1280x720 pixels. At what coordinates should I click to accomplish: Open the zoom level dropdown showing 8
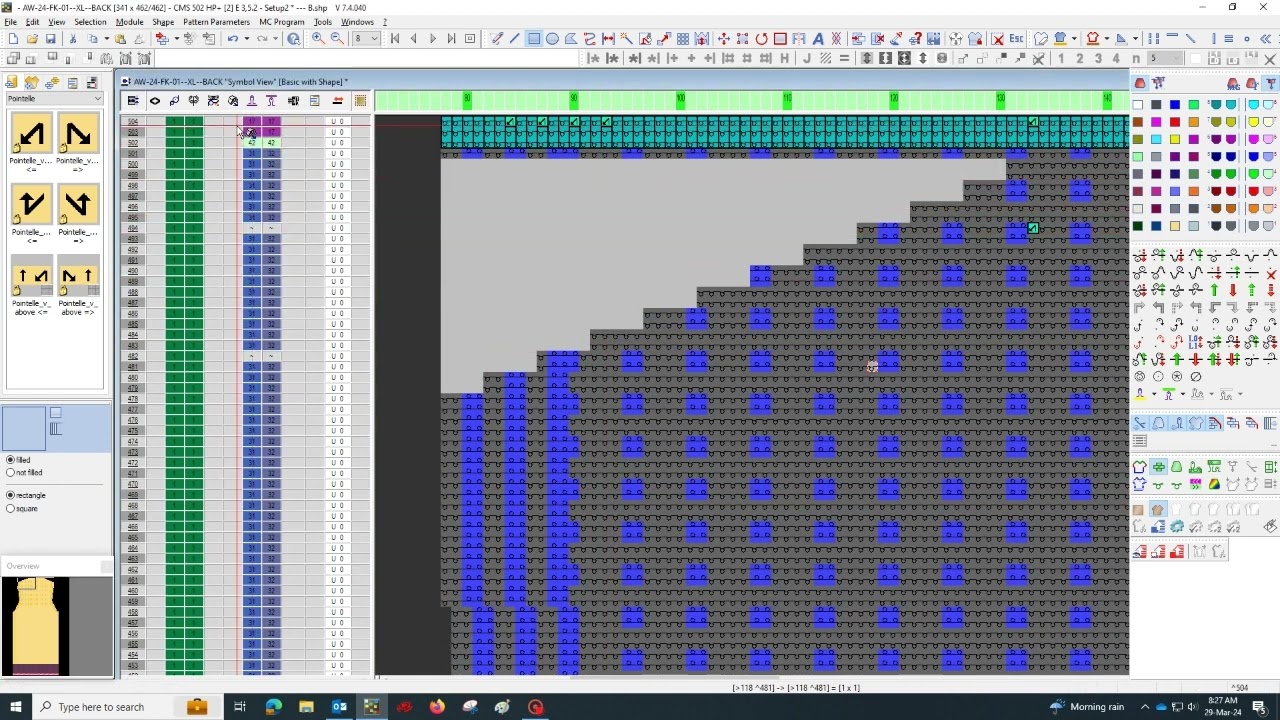click(374, 39)
